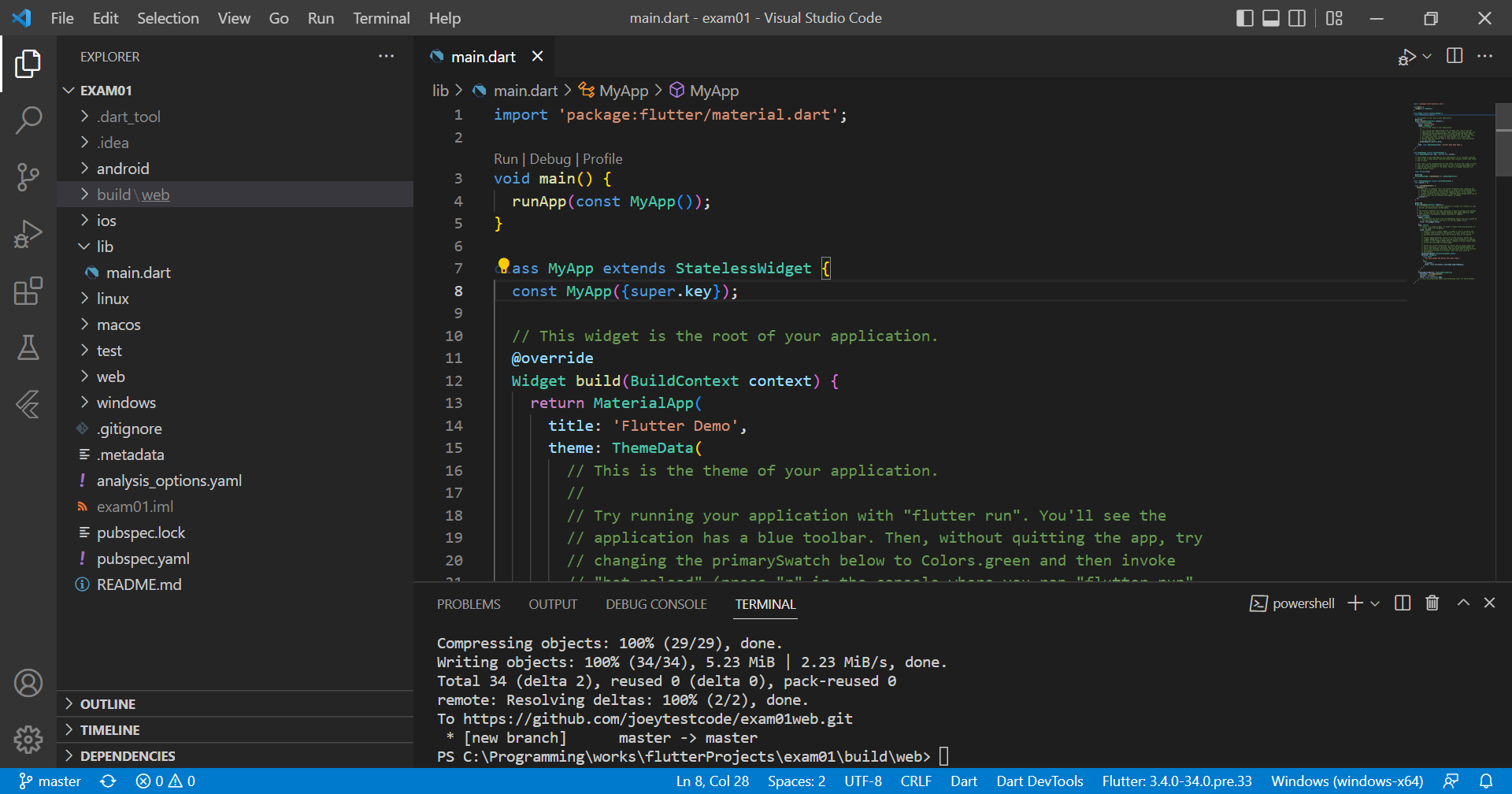The width and height of the screenshot is (1512, 794).
Task: Expand the TIMELINE section
Action: (x=235, y=730)
